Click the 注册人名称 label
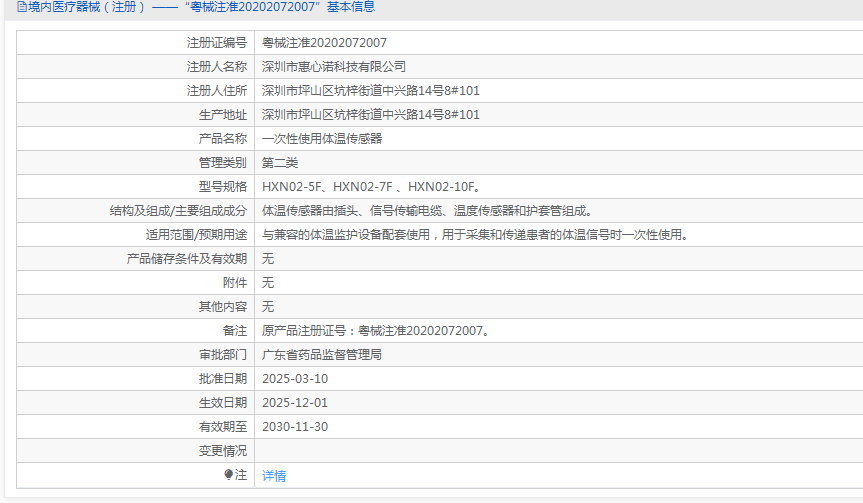The width and height of the screenshot is (863, 503). click(217, 67)
